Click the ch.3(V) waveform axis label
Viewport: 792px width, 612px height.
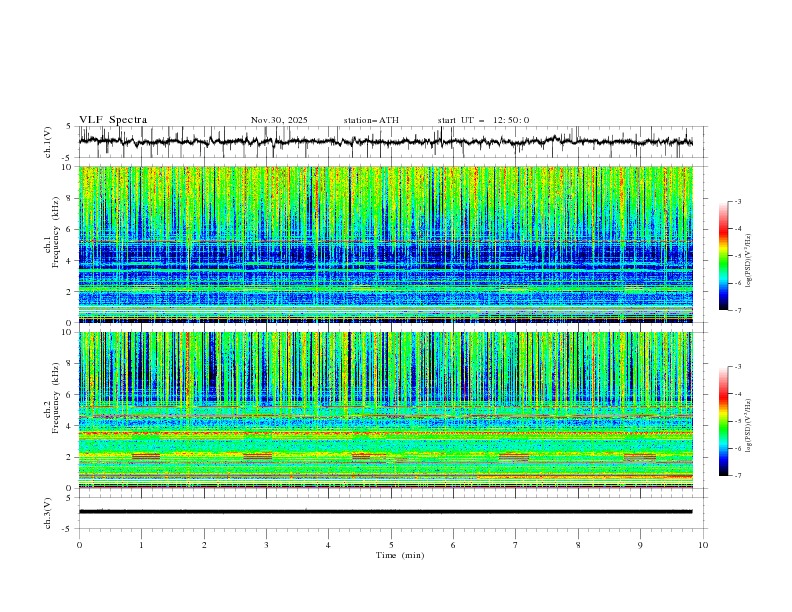[48, 511]
